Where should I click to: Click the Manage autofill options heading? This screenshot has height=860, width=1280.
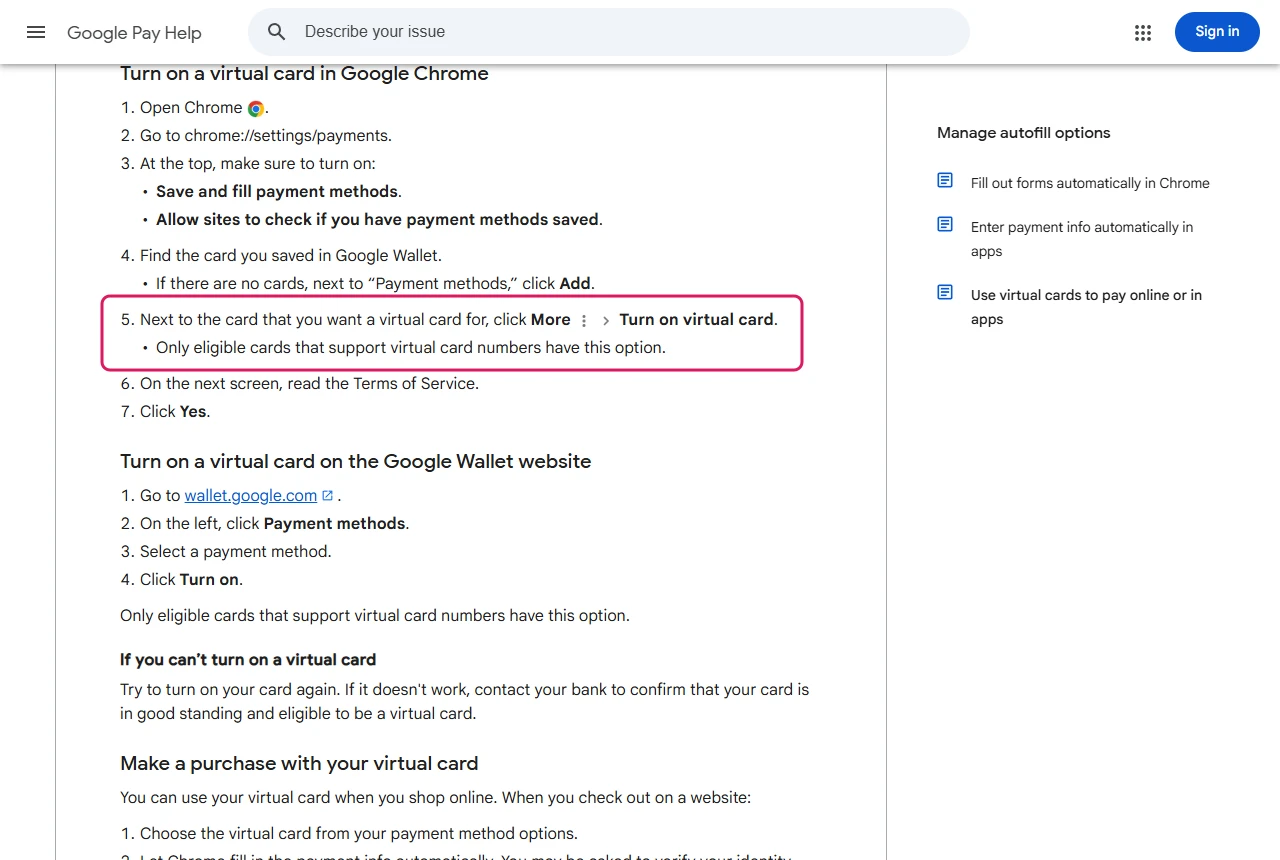[x=1024, y=133]
